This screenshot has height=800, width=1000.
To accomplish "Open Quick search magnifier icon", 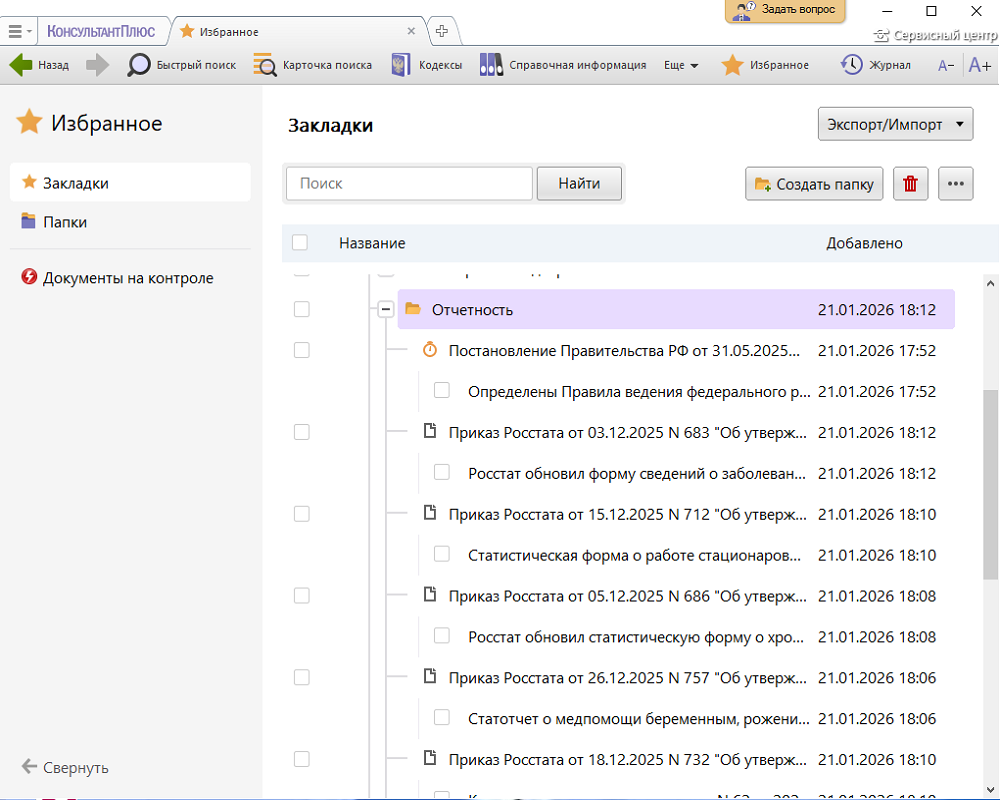I will point(139,65).
